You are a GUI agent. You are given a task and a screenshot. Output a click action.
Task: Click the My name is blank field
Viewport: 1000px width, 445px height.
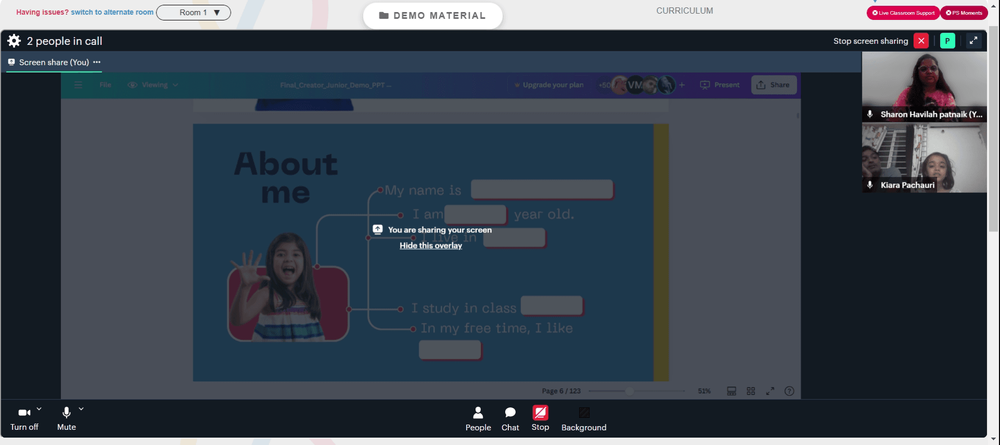point(542,189)
